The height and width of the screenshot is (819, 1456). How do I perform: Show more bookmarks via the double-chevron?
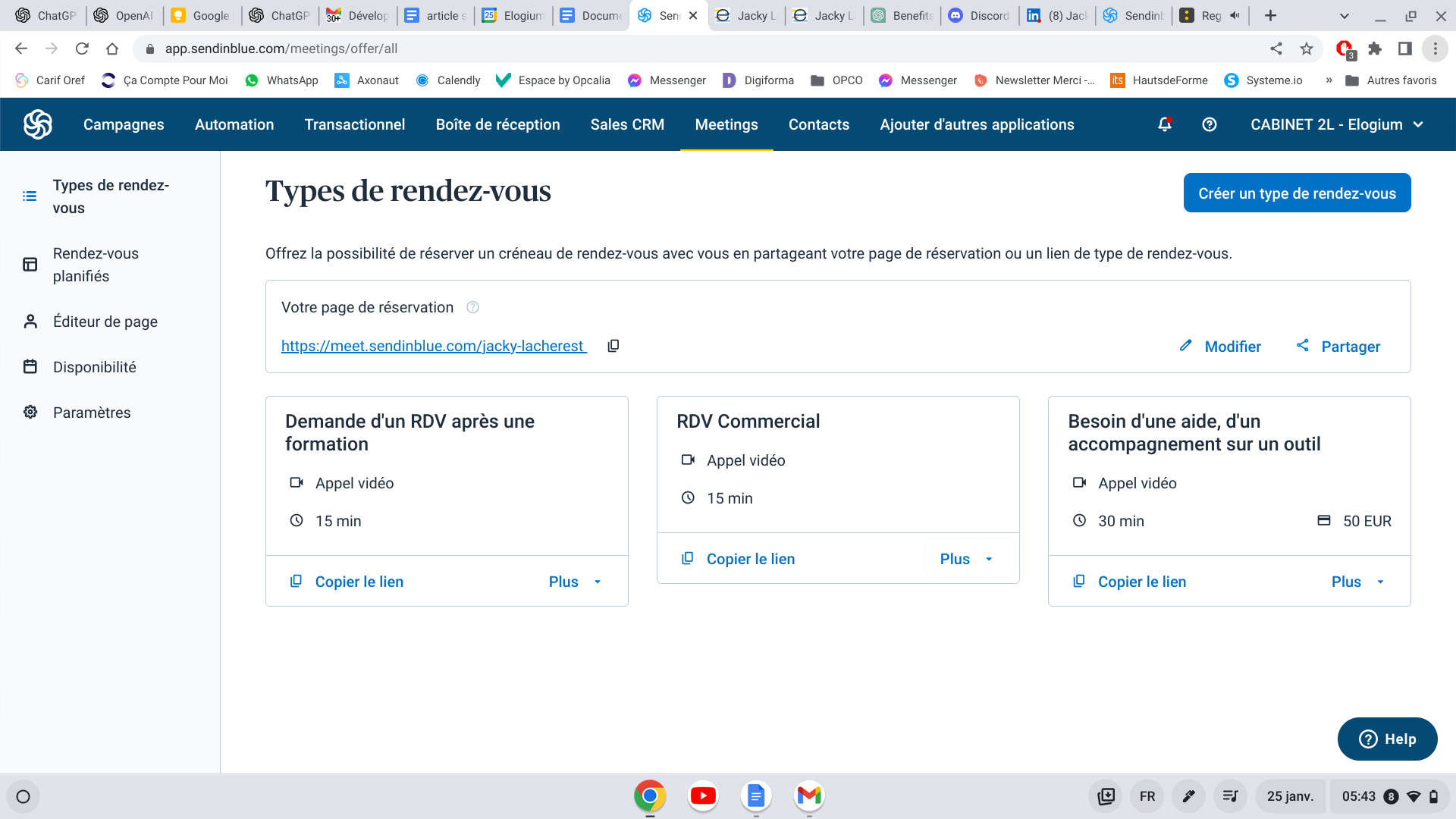(1329, 80)
